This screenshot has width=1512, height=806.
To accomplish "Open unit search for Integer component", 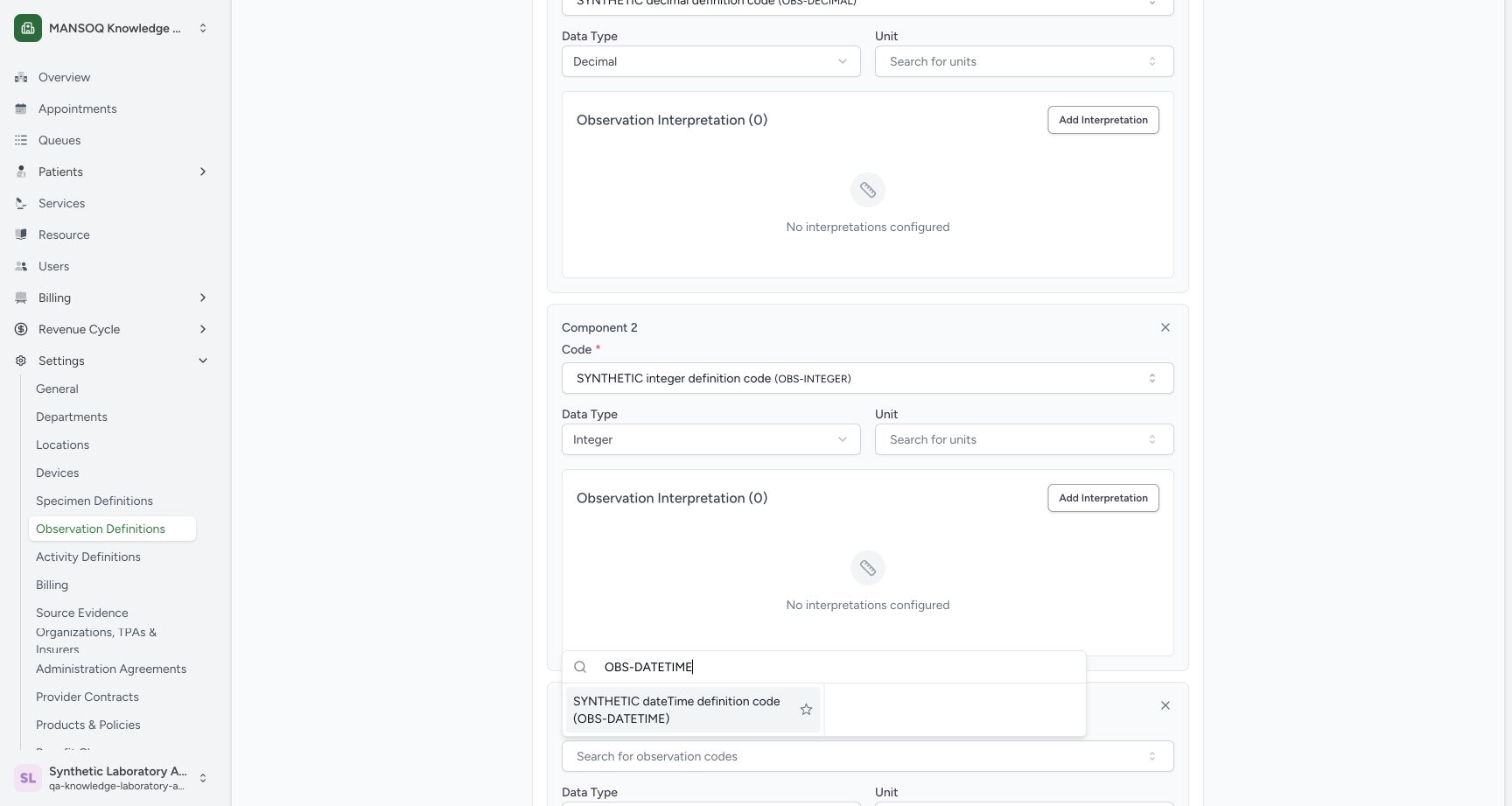I will tap(1024, 439).
